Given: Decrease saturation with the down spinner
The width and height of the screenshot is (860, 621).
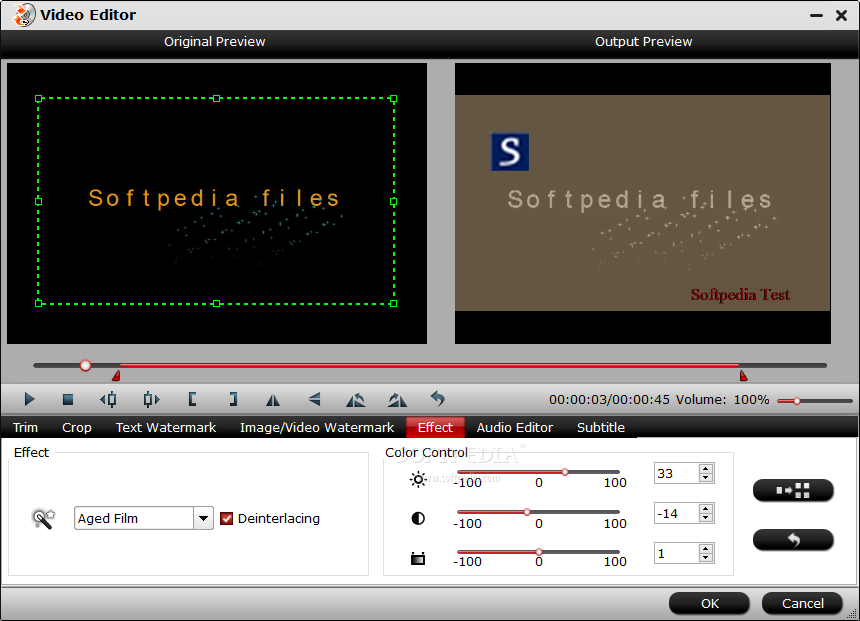Looking at the screenshot, I should [706, 558].
